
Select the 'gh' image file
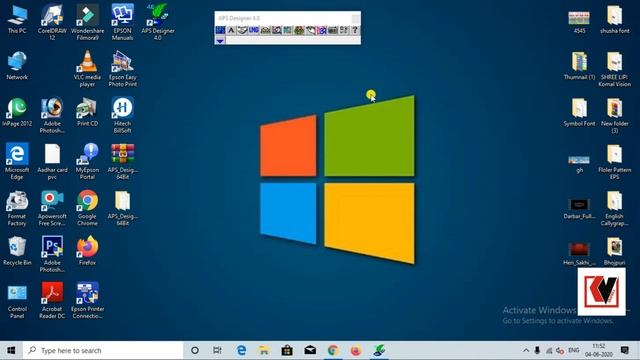(579, 163)
